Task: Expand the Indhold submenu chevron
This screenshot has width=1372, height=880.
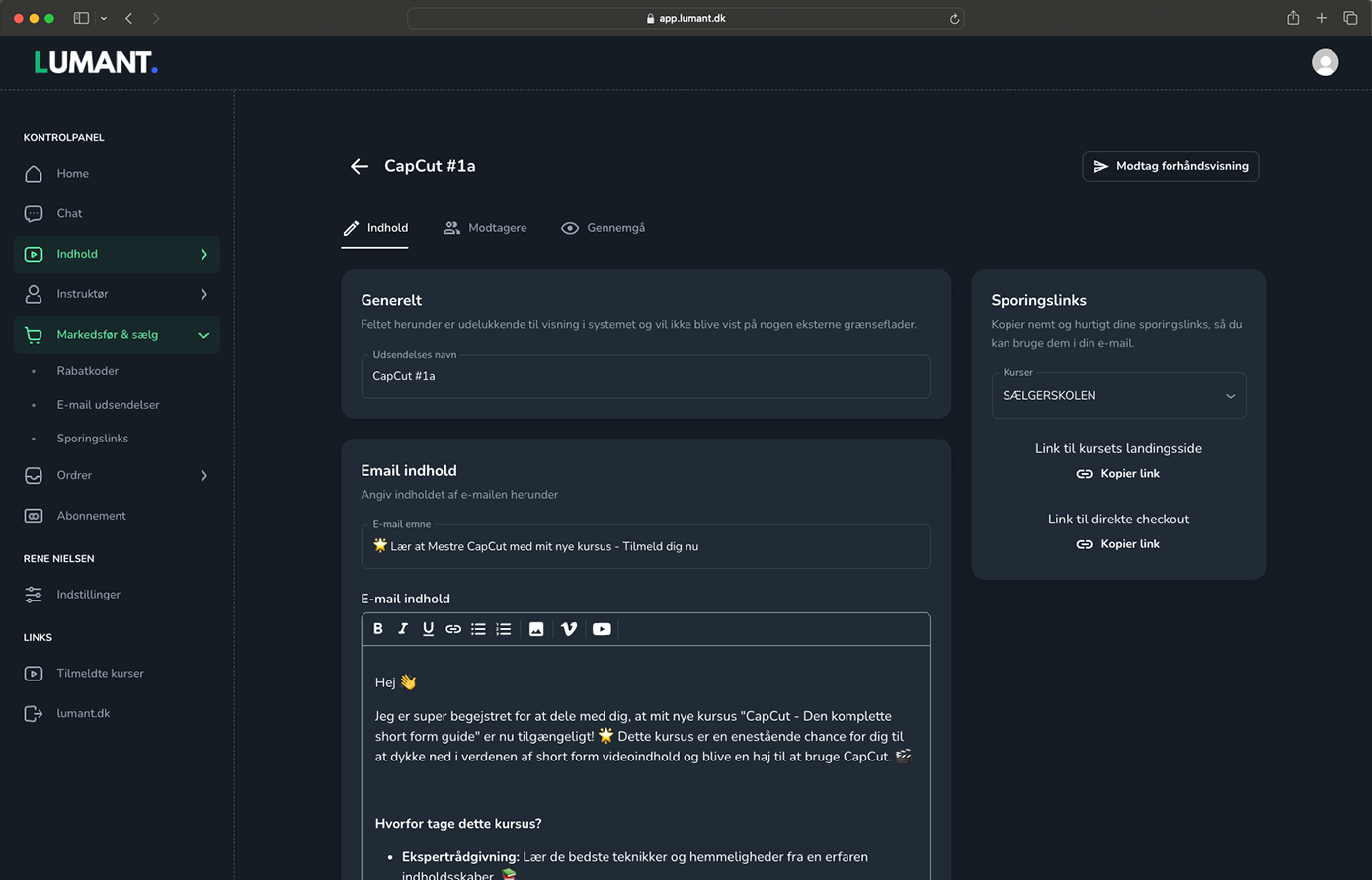Action: [x=203, y=254]
